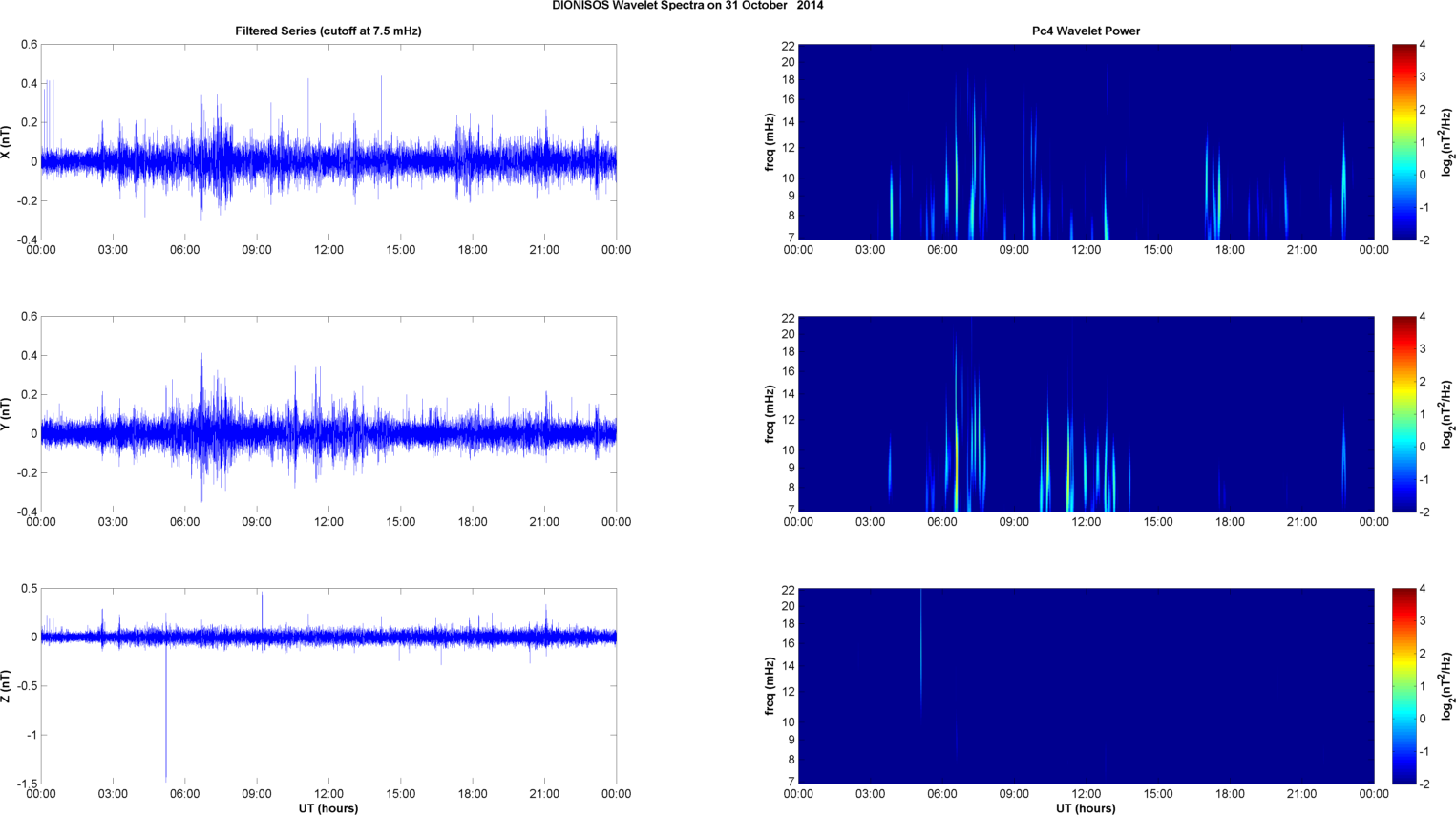
Task: Click the "18:00" tick under the Z wavelet spectrum
Action: point(1230,794)
